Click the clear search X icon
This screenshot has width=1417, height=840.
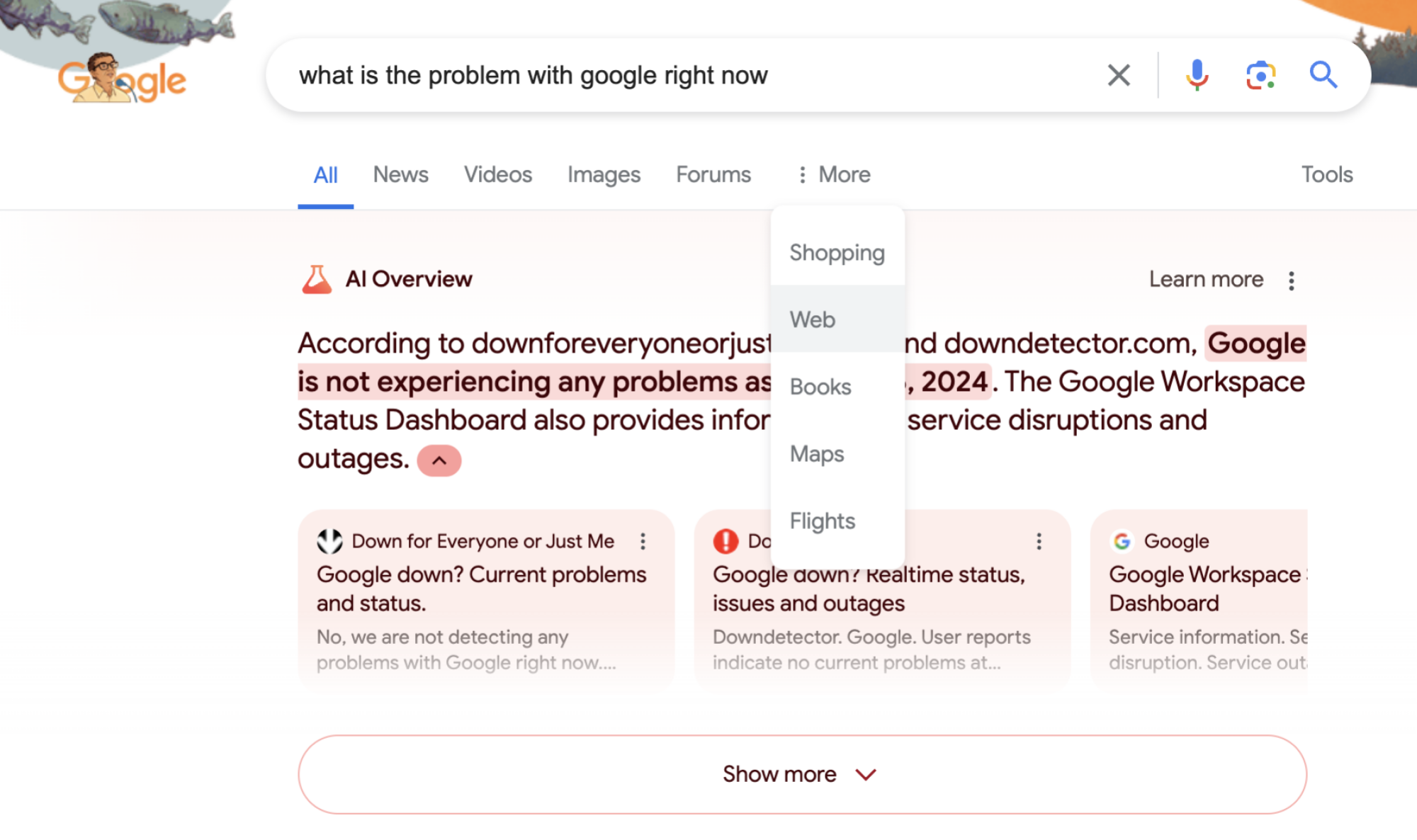coord(1117,75)
